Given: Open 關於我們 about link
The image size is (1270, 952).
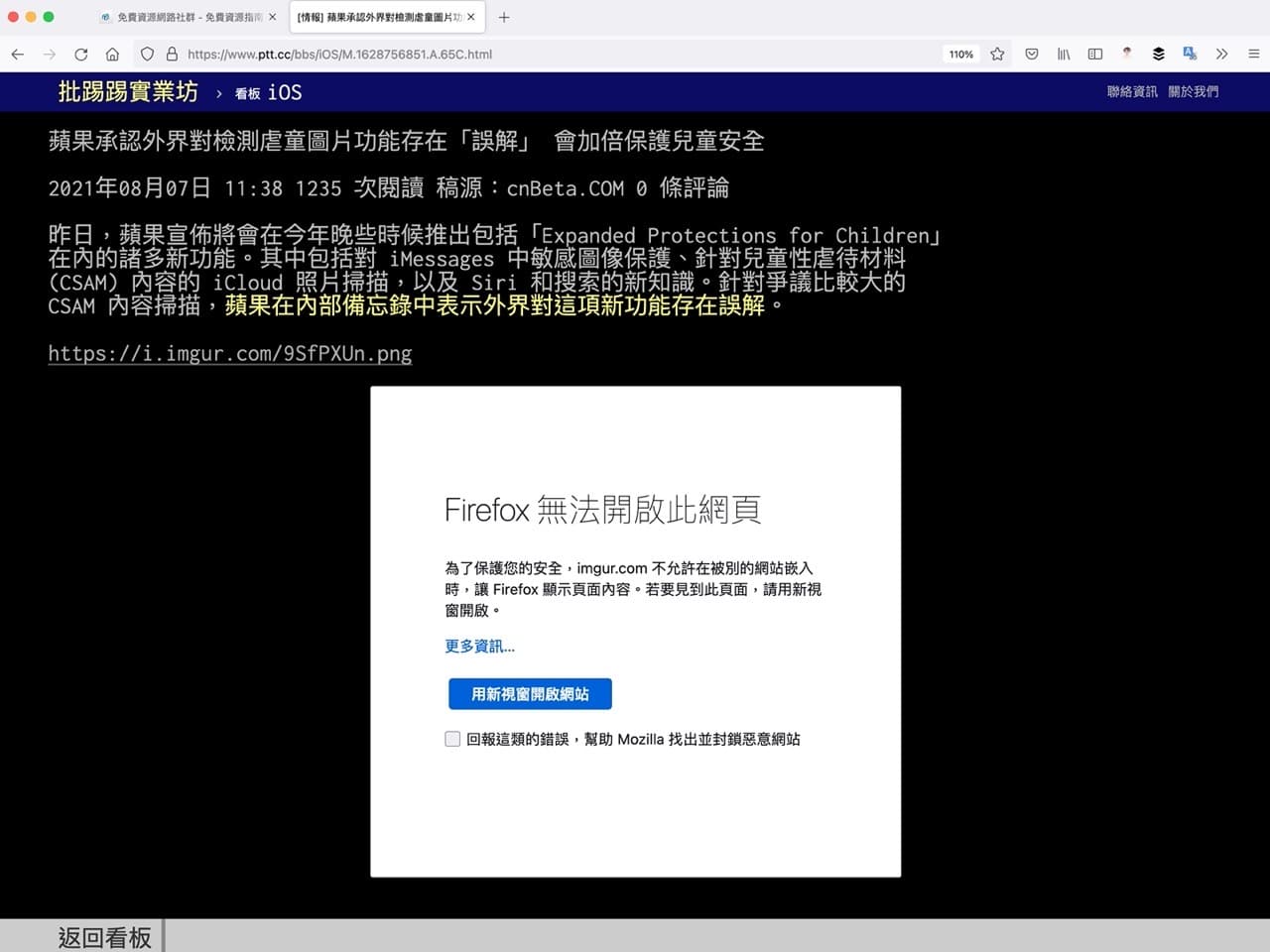Looking at the screenshot, I should (x=1194, y=91).
